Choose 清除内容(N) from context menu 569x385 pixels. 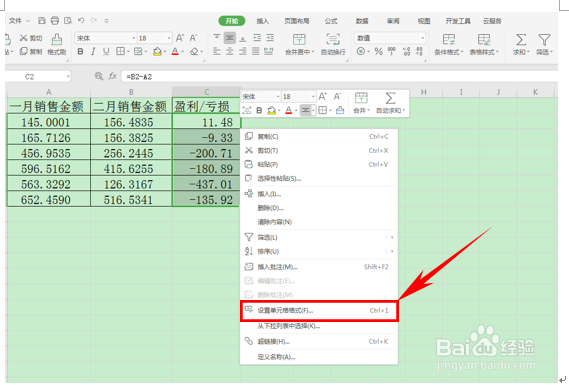[x=319, y=222]
